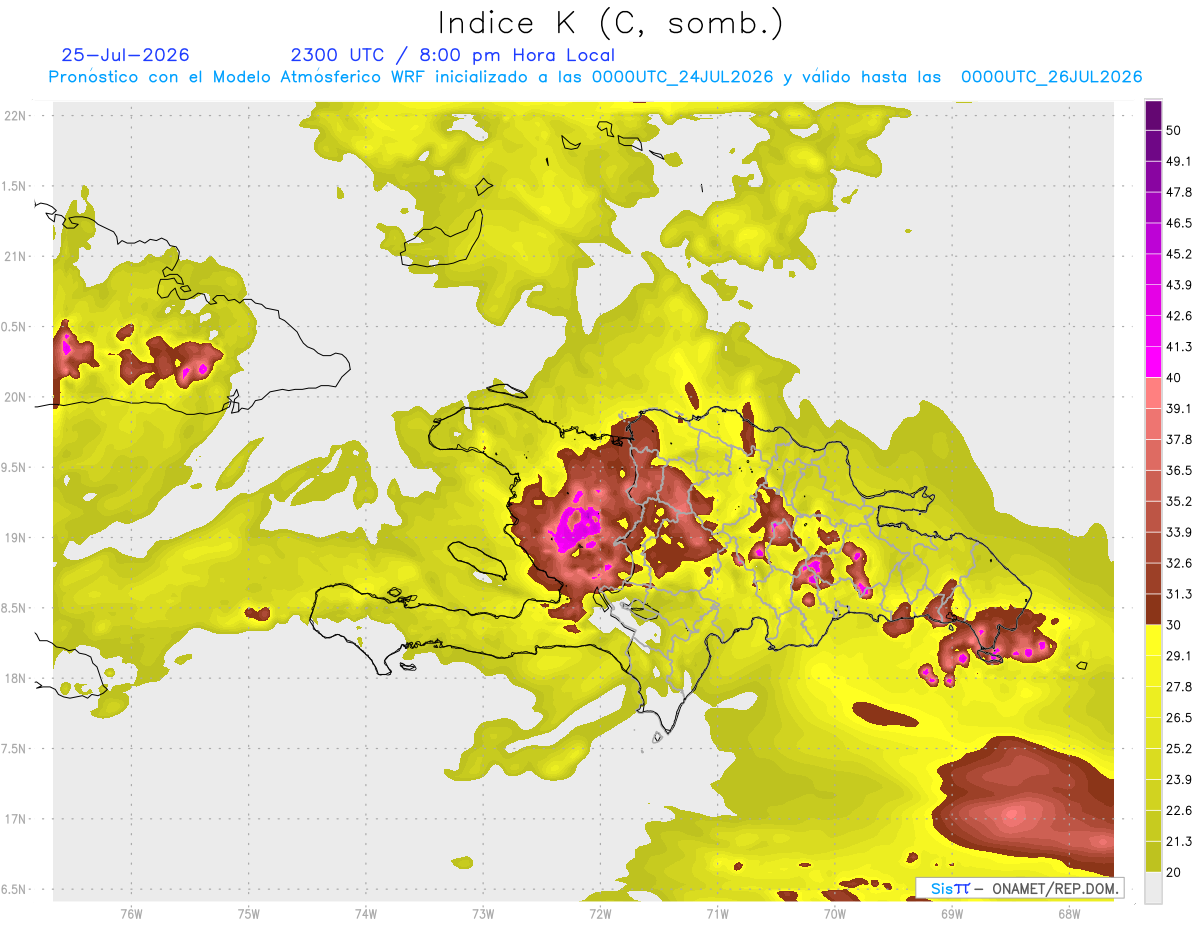Image resolution: width=1200 pixels, height=927 pixels.
Task: Click the "32.6" color scale value
Action: [x=1179, y=563]
